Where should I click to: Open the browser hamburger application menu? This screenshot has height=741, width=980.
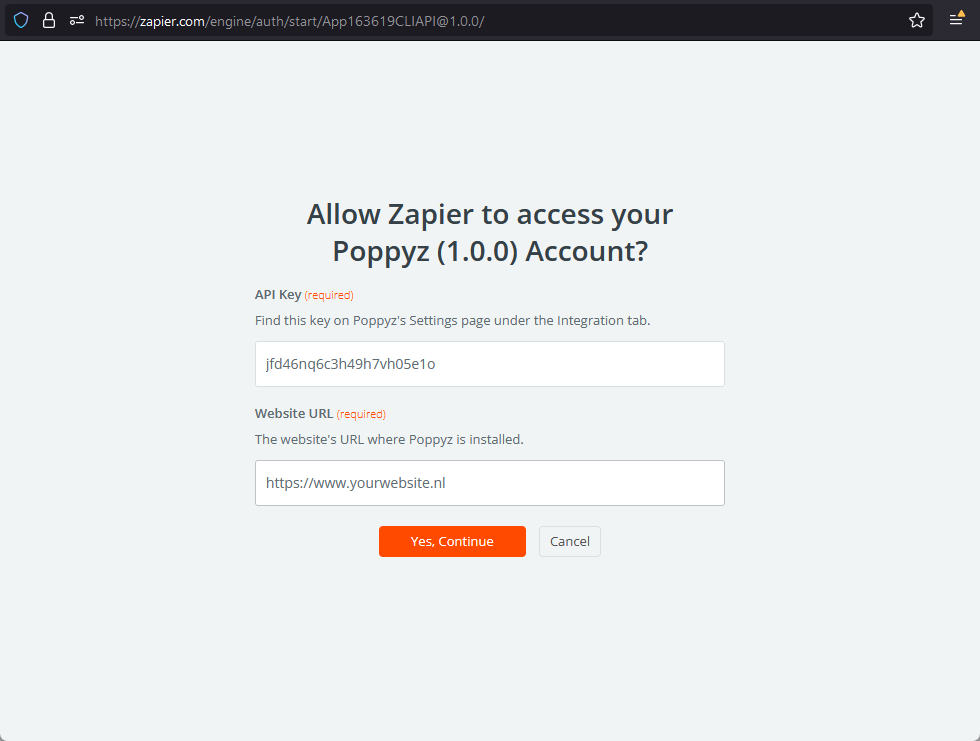pos(957,20)
